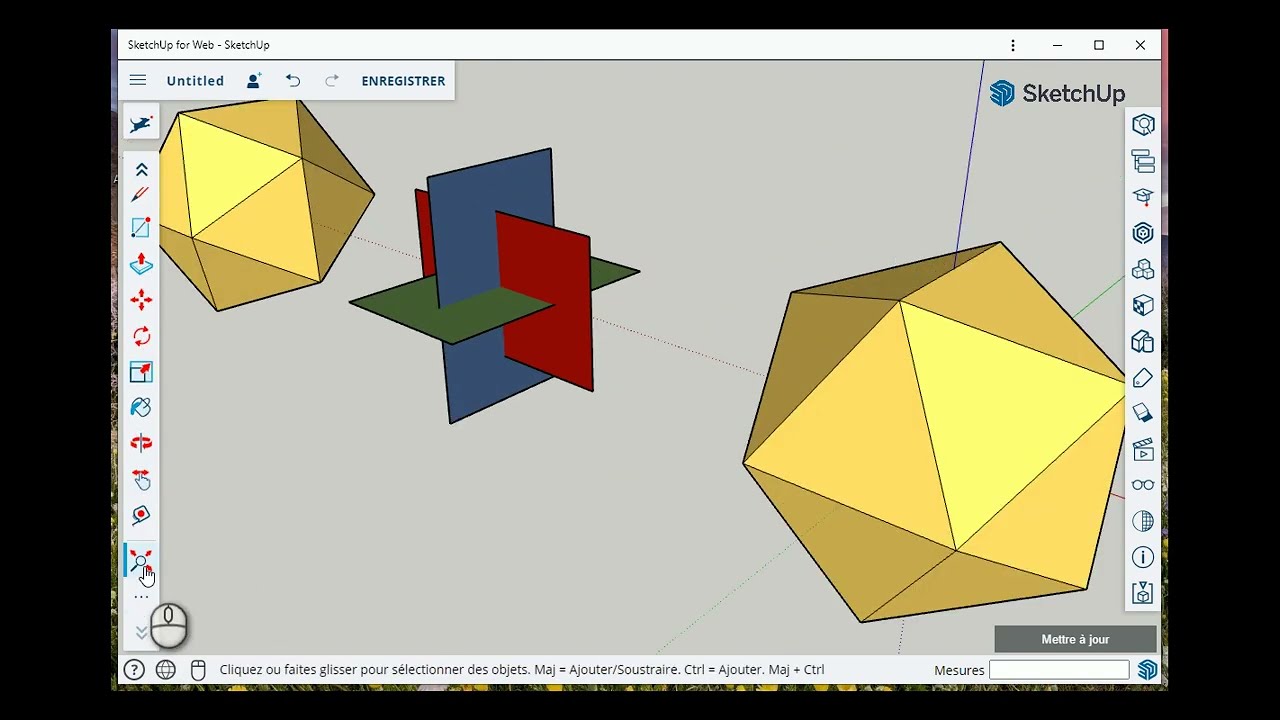This screenshot has width=1280, height=720.
Task: Open the Outliner panel
Action: 1143,161
